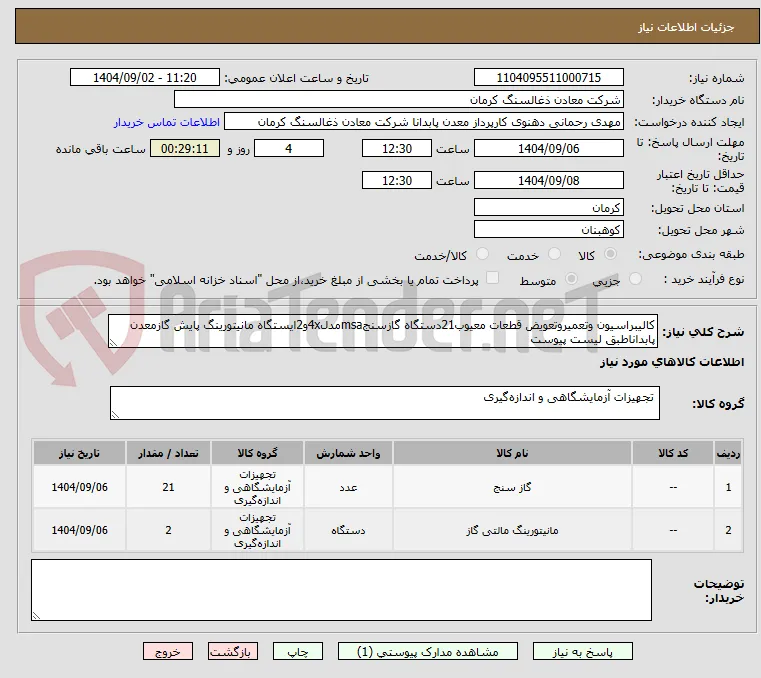This screenshot has height=678, width=761.
Task: Click the countdown timer 00:29:11 field
Action: (x=184, y=149)
